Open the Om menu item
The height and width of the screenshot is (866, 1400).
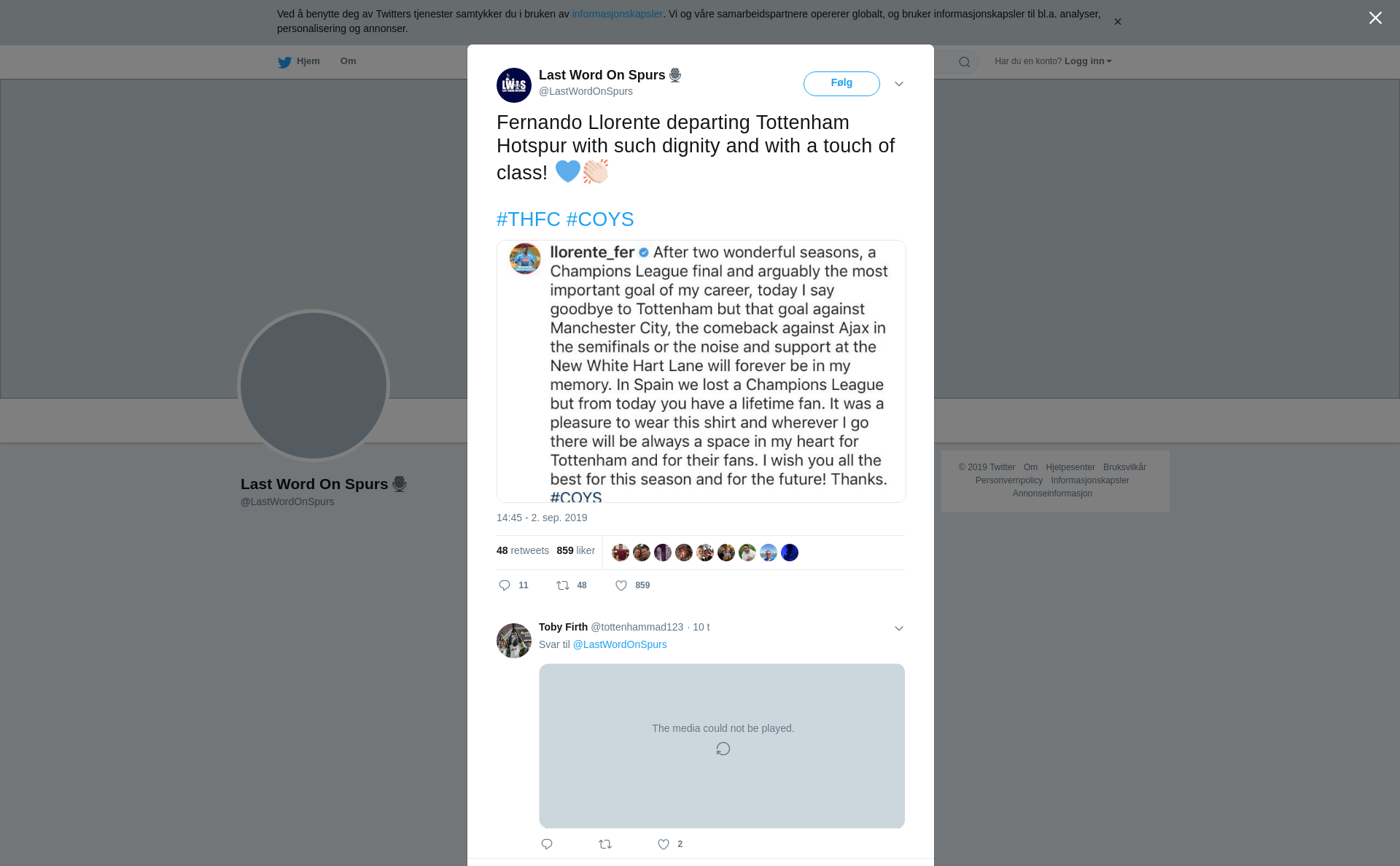pyautogui.click(x=348, y=61)
